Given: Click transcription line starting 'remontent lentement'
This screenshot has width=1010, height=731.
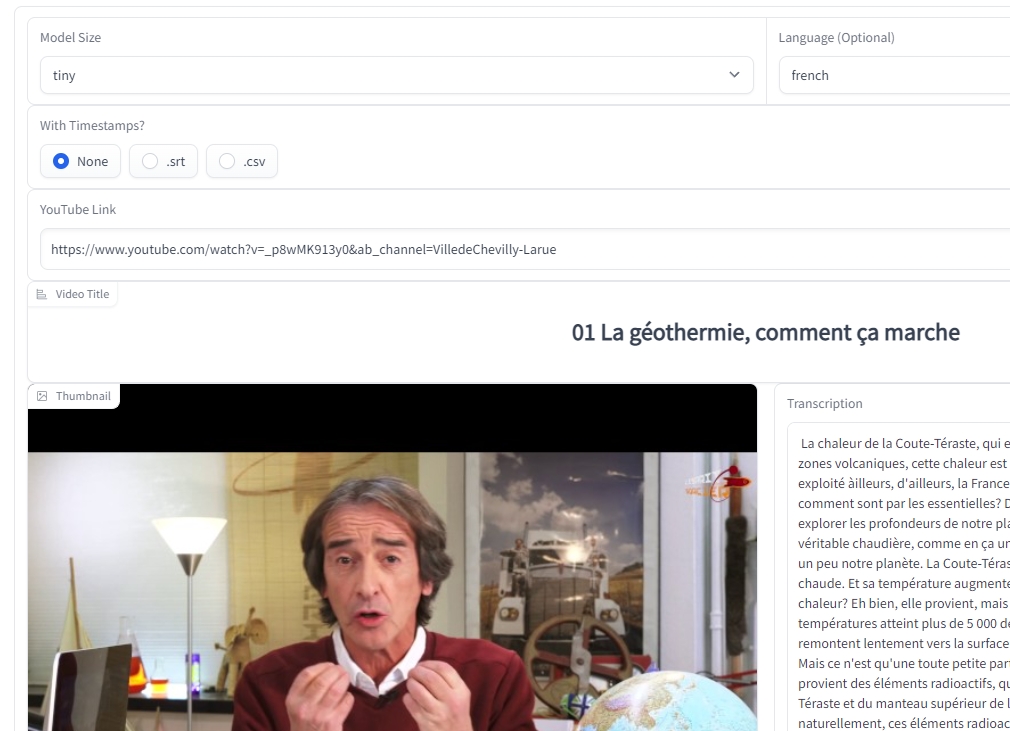Looking at the screenshot, I should tap(903, 643).
